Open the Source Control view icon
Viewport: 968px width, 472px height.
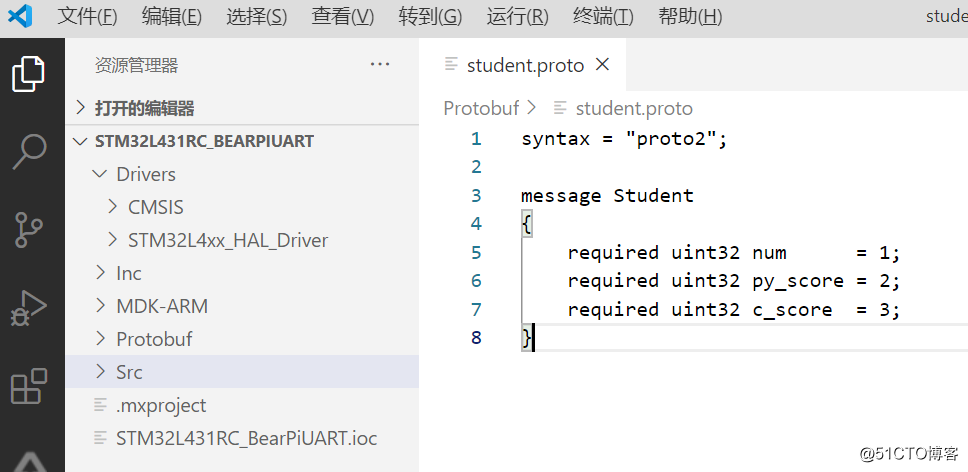click(x=28, y=229)
